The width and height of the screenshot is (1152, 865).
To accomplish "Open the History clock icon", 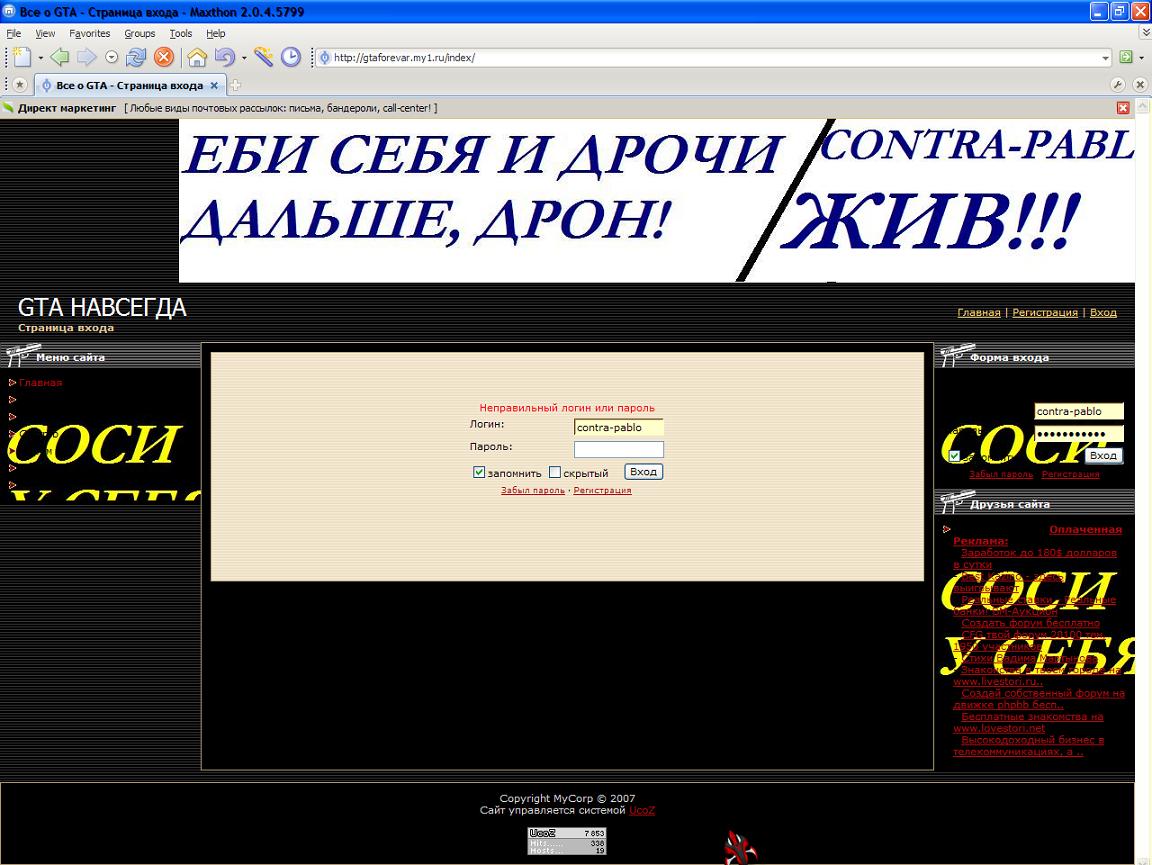I will pyautogui.click(x=290, y=58).
